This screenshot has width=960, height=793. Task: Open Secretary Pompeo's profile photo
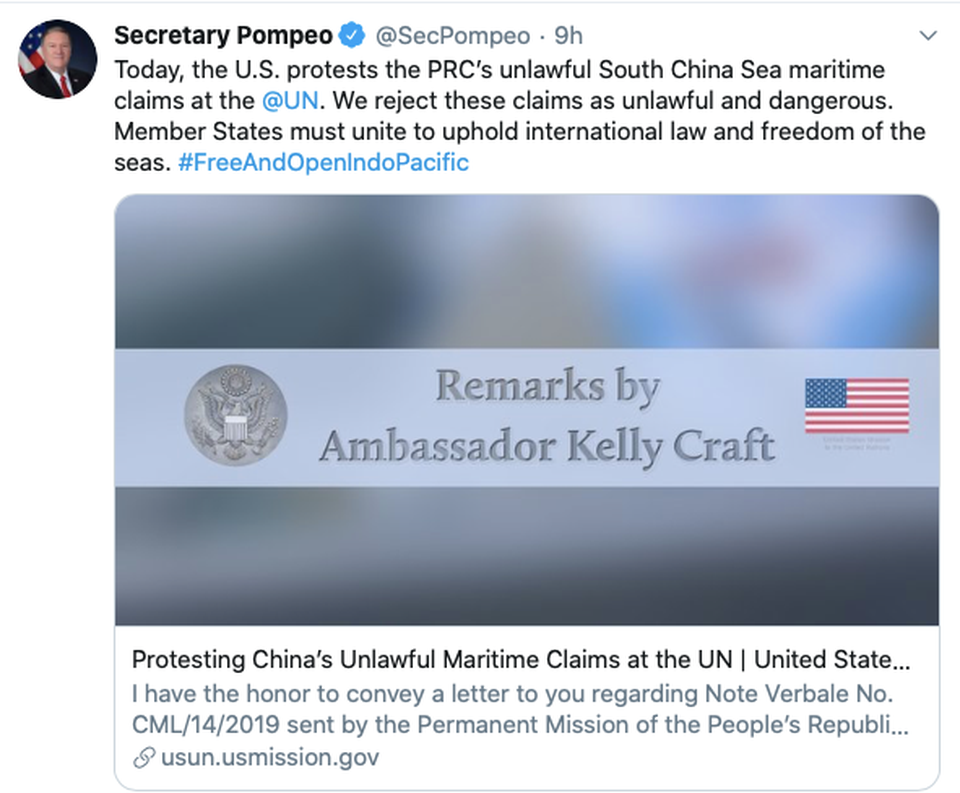click(58, 59)
